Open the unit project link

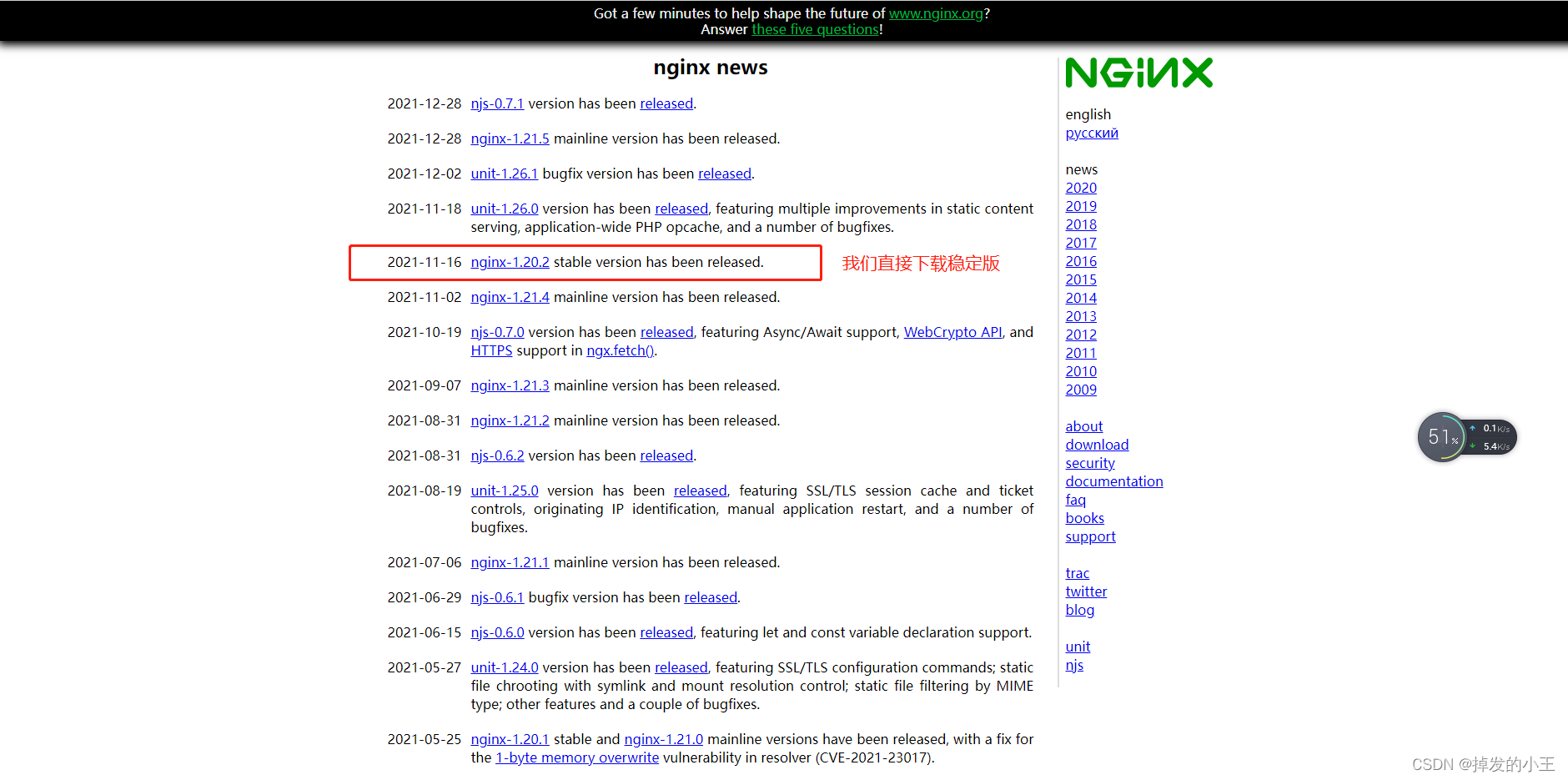tap(1078, 647)
